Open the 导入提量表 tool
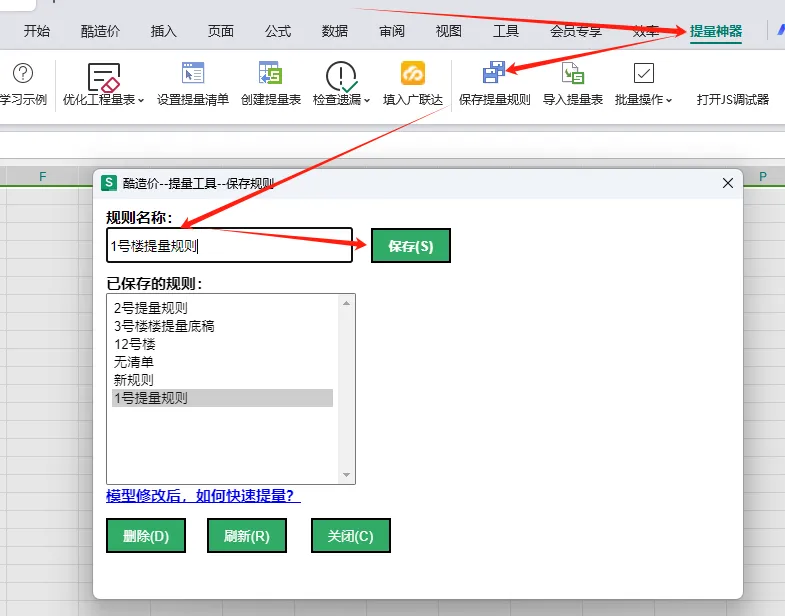This screenshot has width=785, height=616. coord(573,74)
